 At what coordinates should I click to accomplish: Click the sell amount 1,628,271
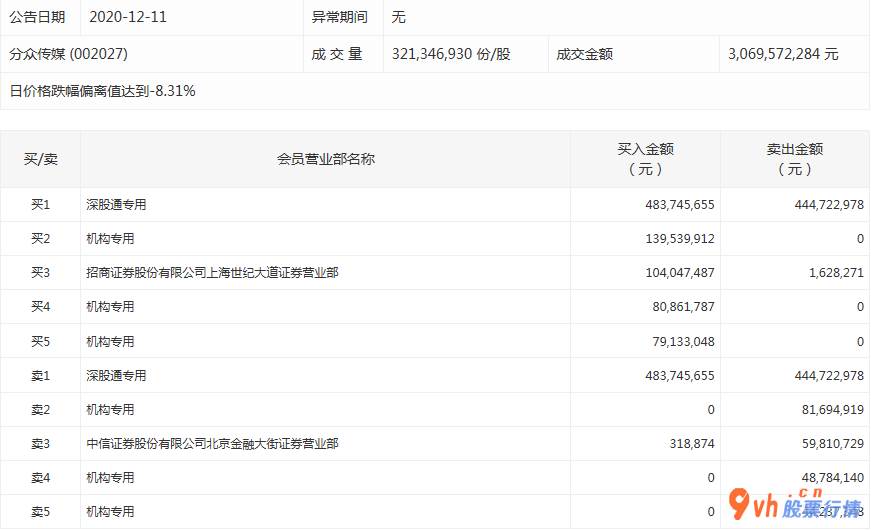(836, 273)
